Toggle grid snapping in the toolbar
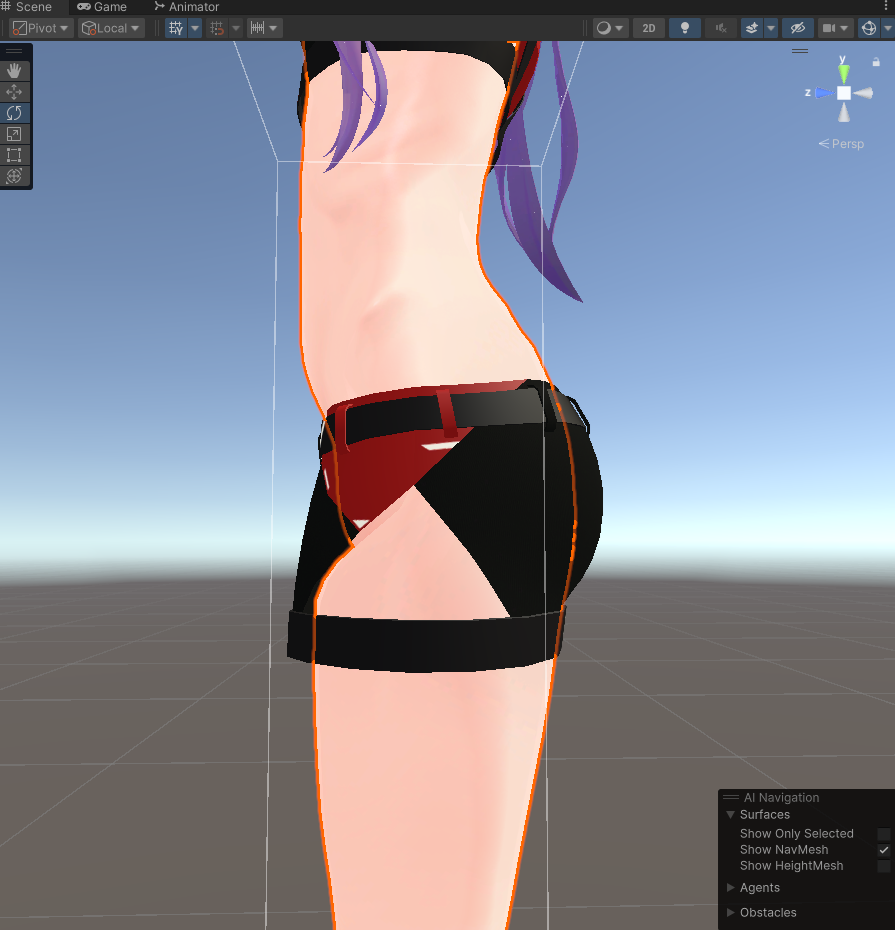This screenshot has width=895, height=930. pos(219,27)
